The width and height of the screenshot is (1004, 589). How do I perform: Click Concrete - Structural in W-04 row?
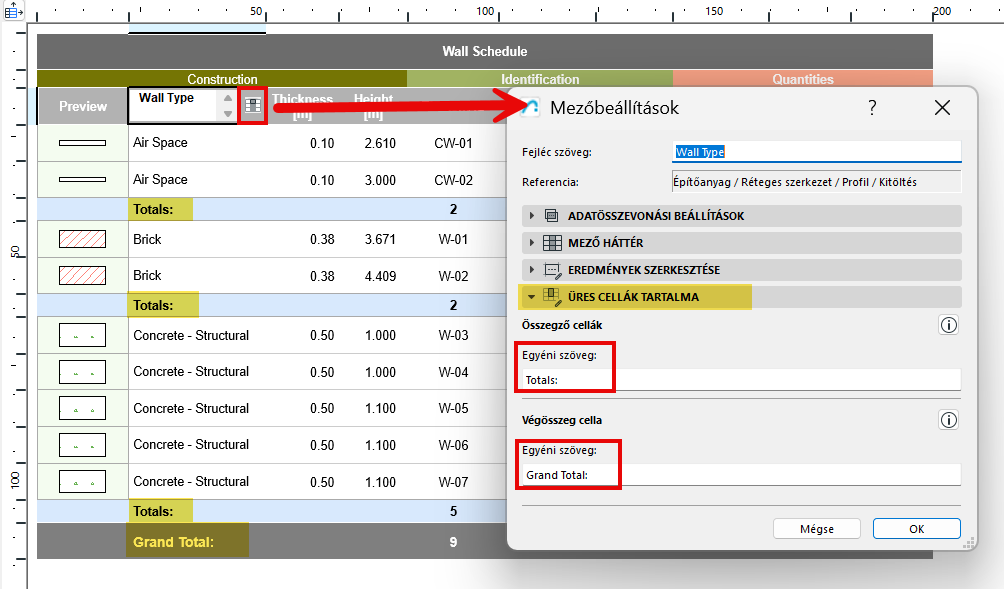(191, 372)
